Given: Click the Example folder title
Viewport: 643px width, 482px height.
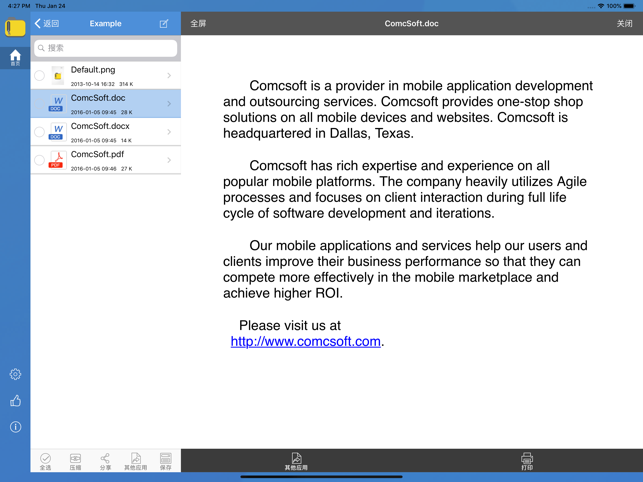Looking at the screenshot, I should 105,23.
